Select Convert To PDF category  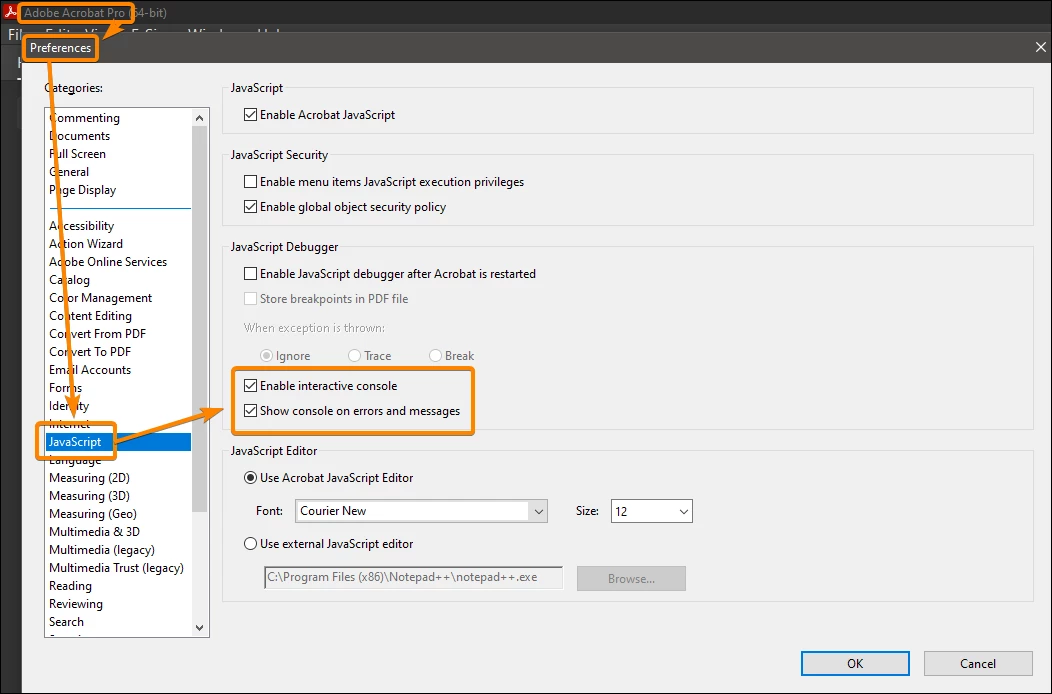pyautogui.click(x=90, y=352)
